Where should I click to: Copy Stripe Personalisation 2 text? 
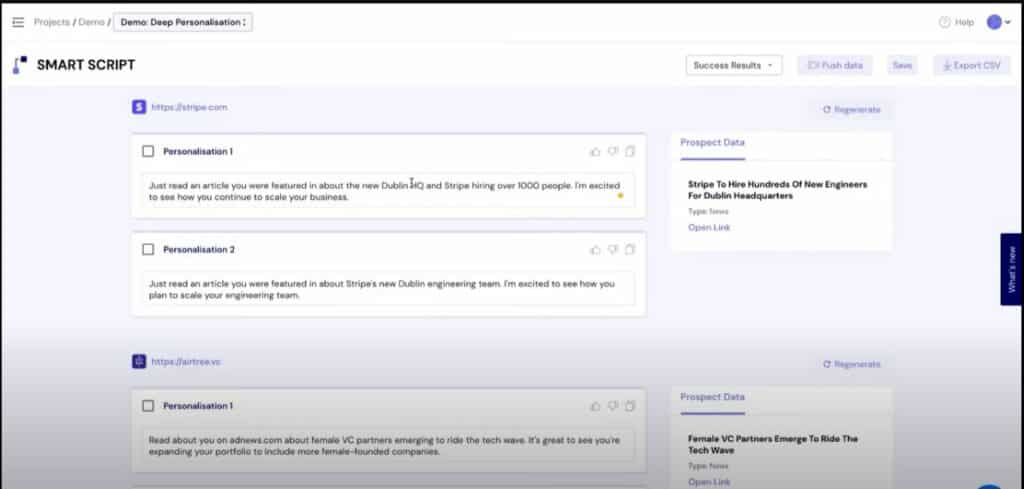tap(630, 249)
